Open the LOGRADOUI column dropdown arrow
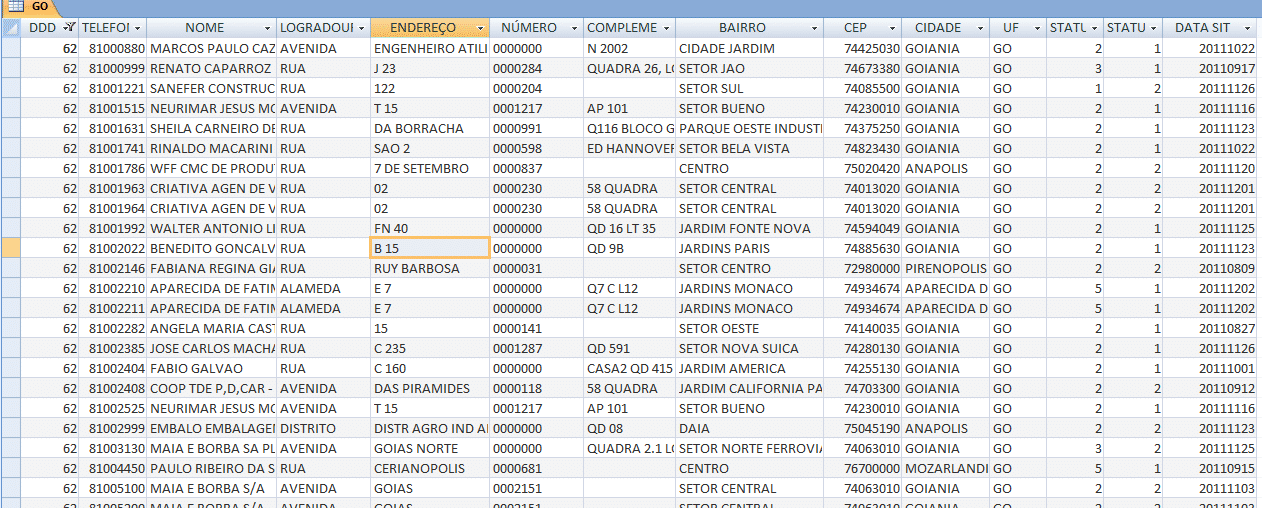Viewport: 1262px width, 508px height. coord(362,28)
